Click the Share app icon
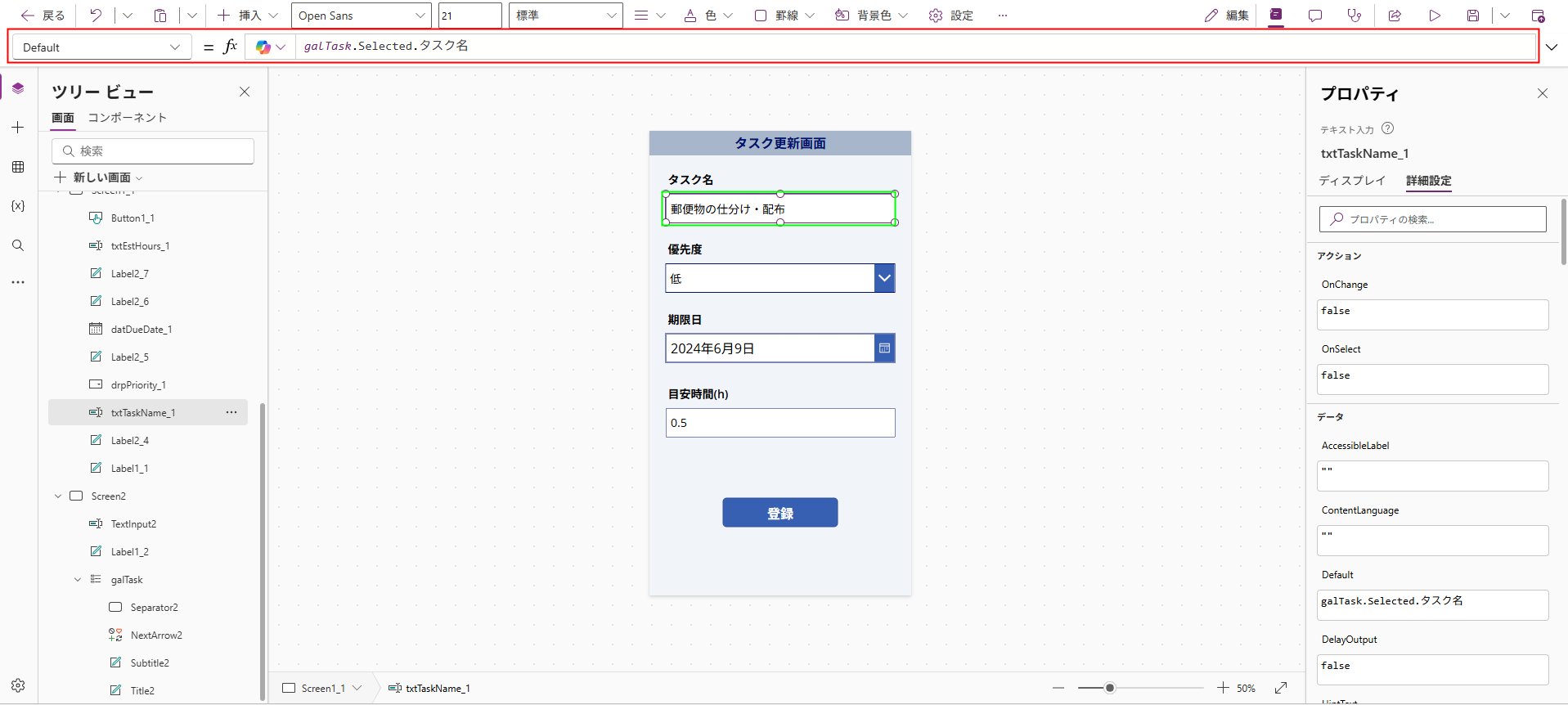1568x705 pixels. (x=1395, y=16)
